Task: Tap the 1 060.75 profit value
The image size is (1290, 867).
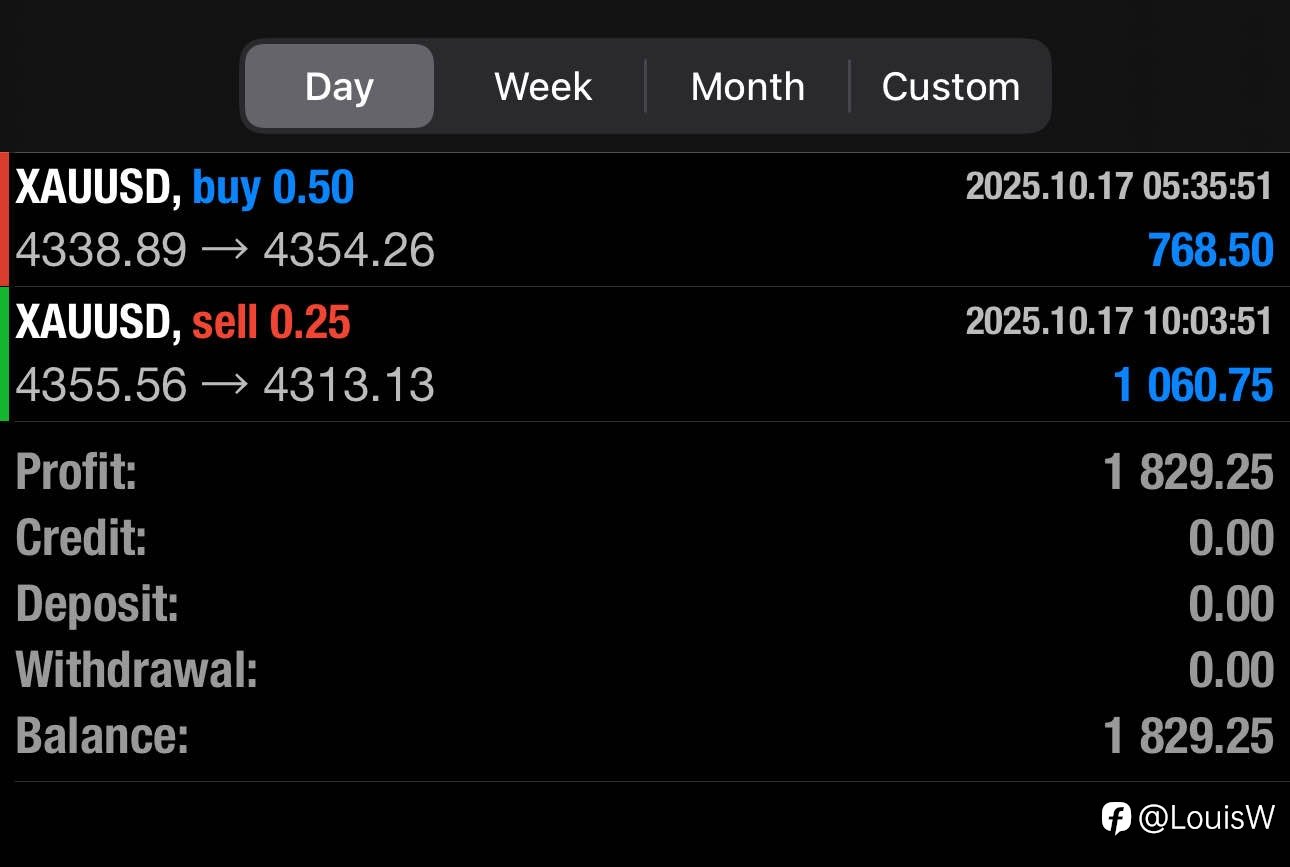Action: click(x=1192, y=385)
